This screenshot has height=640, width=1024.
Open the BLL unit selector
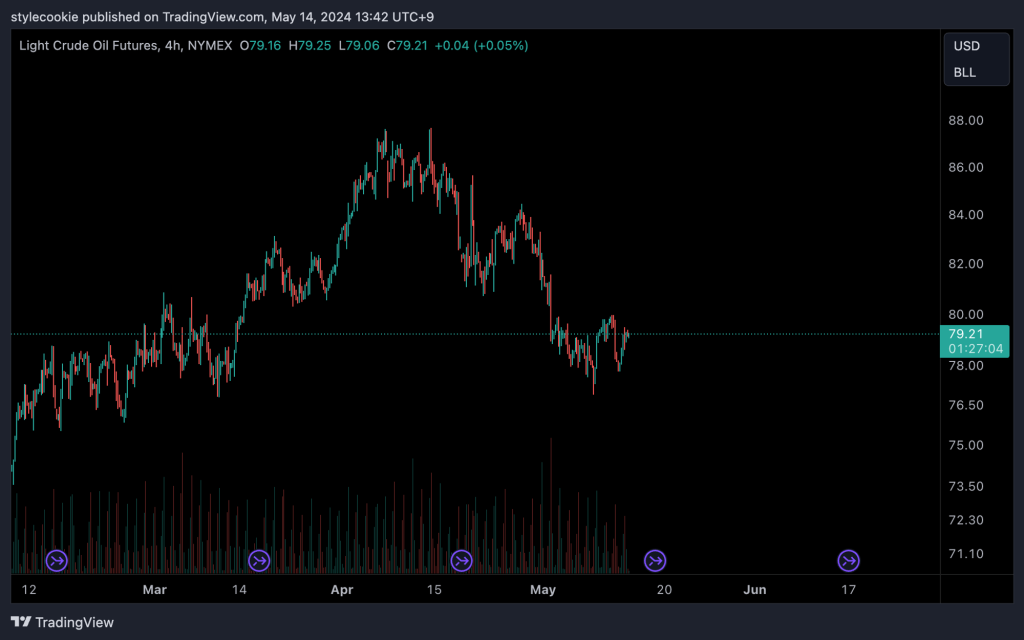(x=965, y=72)
